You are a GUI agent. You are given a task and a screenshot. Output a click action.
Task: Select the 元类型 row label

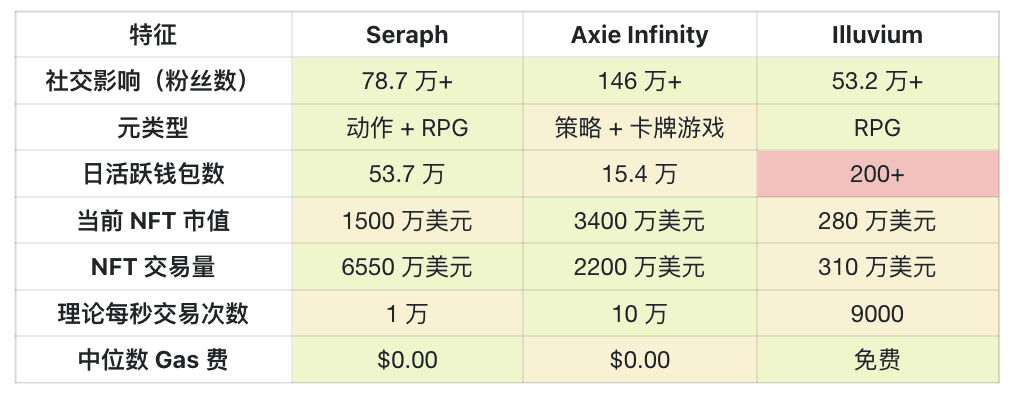153,128
